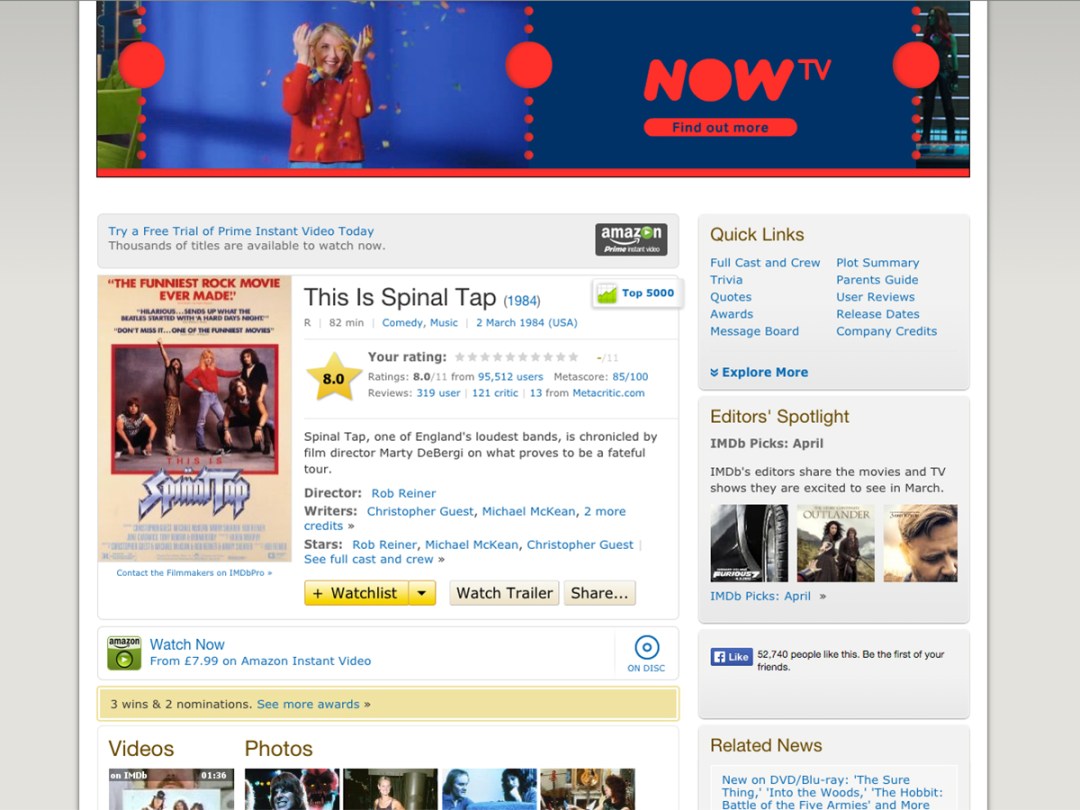Open the Watchlist dropdown arrow

click(x=422, y=593)
